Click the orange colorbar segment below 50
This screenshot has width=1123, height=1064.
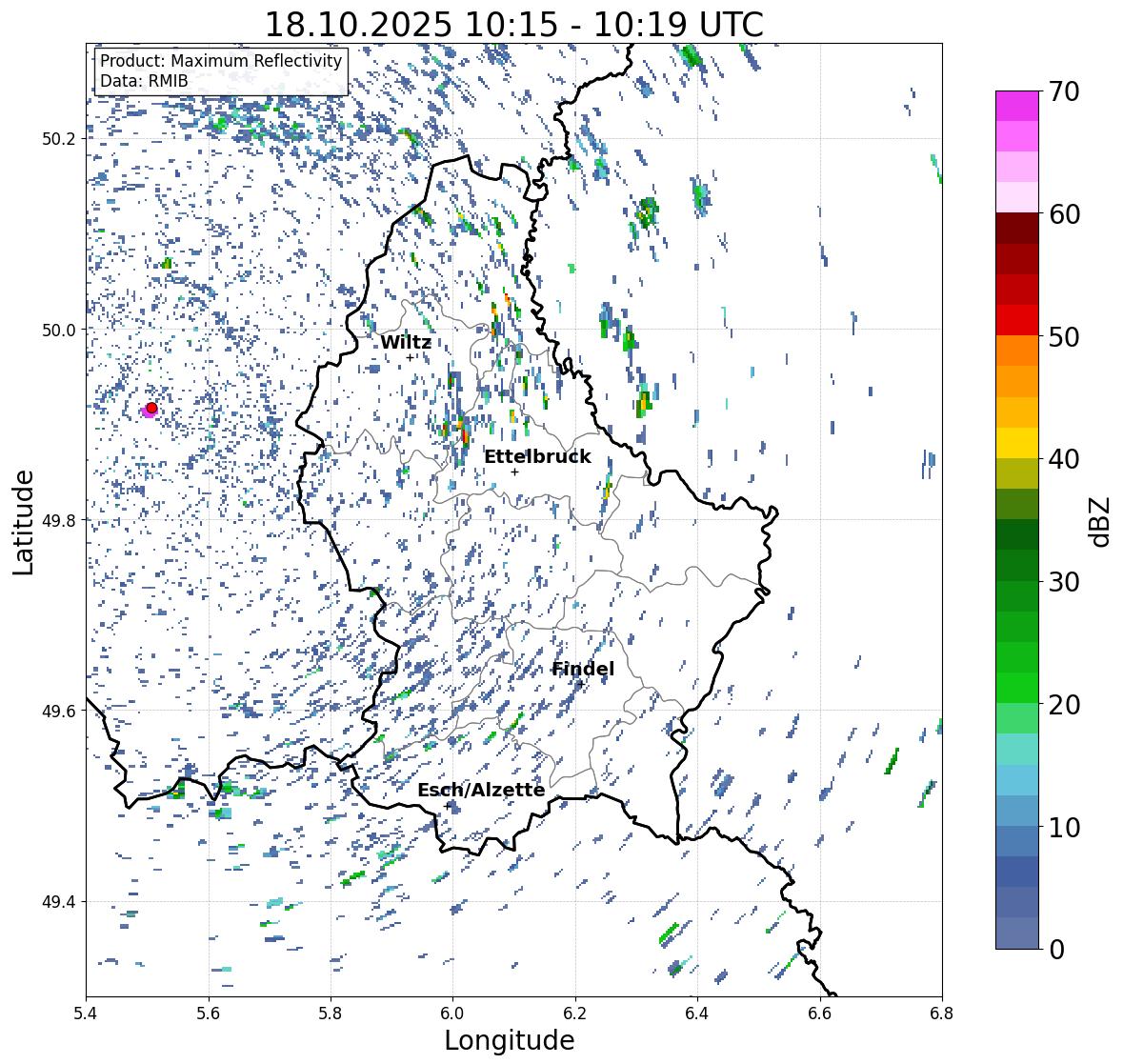pos(1017,351)
